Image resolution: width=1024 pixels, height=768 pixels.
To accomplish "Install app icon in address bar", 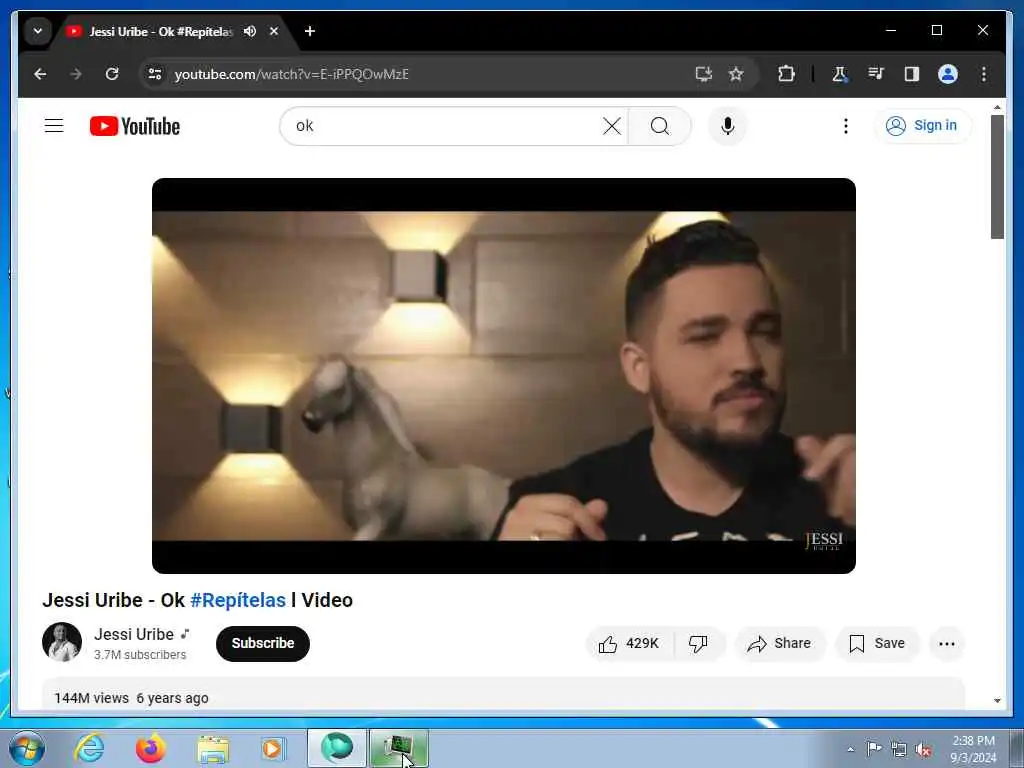I will point(703,74).
